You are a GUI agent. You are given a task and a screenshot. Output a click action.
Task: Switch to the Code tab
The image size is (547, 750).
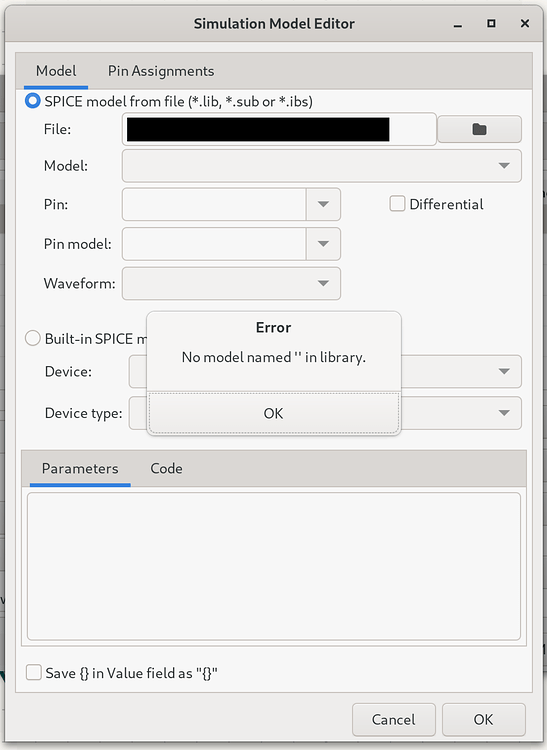[166, 468]
